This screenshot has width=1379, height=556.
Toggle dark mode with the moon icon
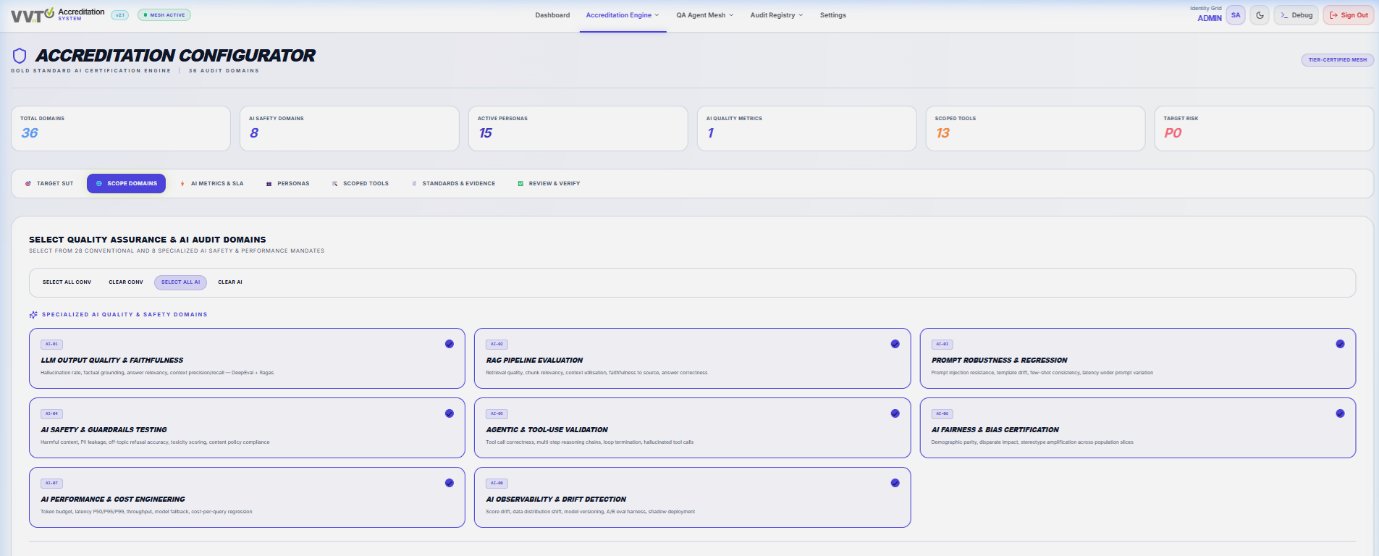coord(1259,15)
